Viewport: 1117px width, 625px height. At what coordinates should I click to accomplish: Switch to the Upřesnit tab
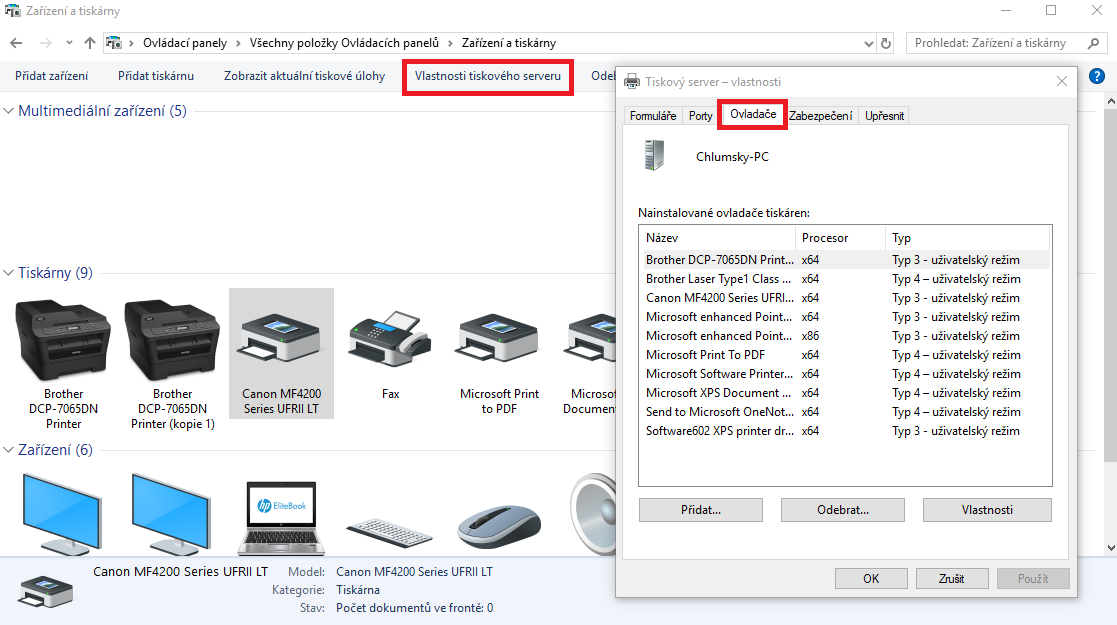(884, 115)
